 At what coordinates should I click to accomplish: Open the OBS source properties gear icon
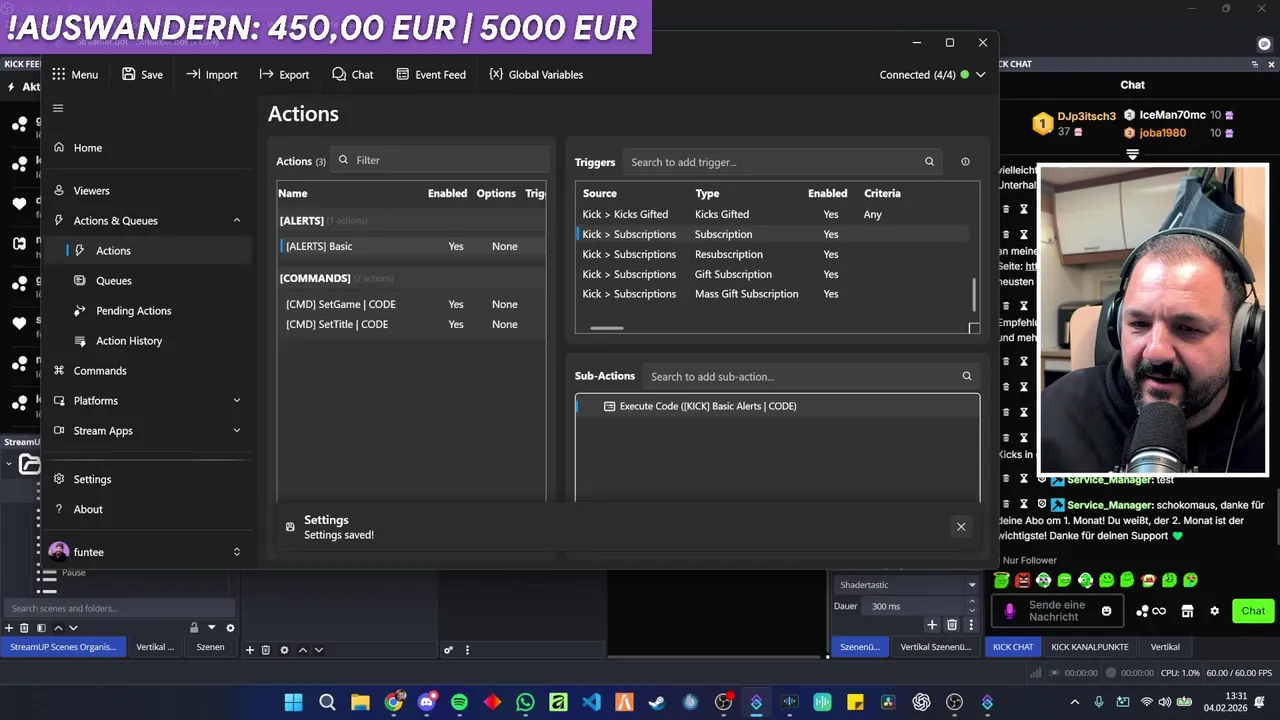(x=284, y=650)
